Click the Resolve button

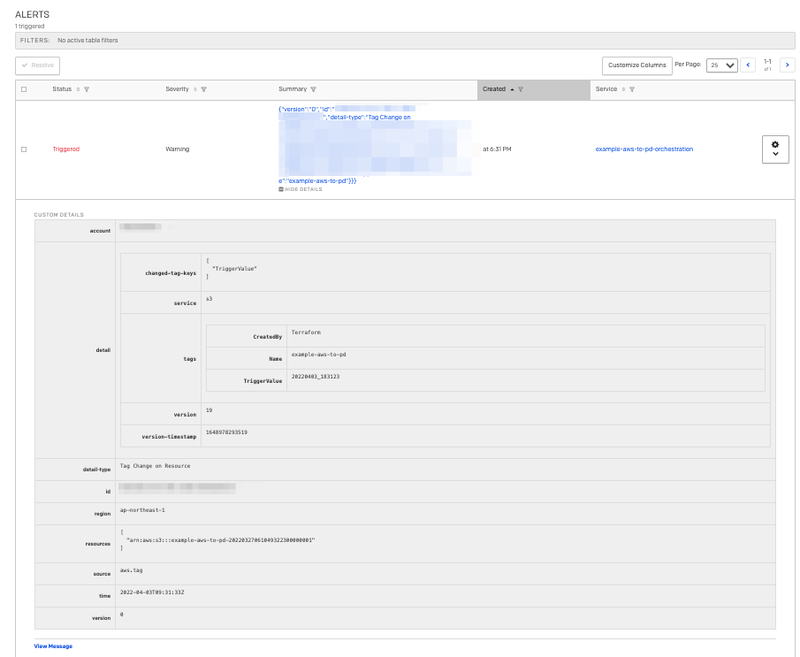(38, 65)
